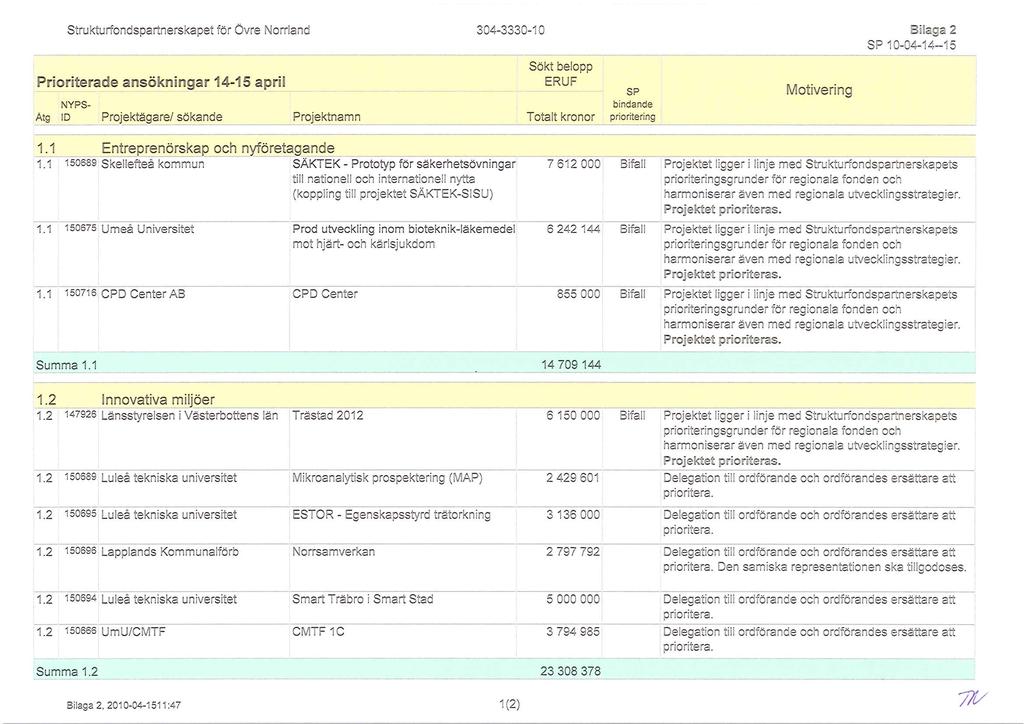Select NYPS-ID '150716'
This screenshot has height=724, width=1024.
(80, 293)
